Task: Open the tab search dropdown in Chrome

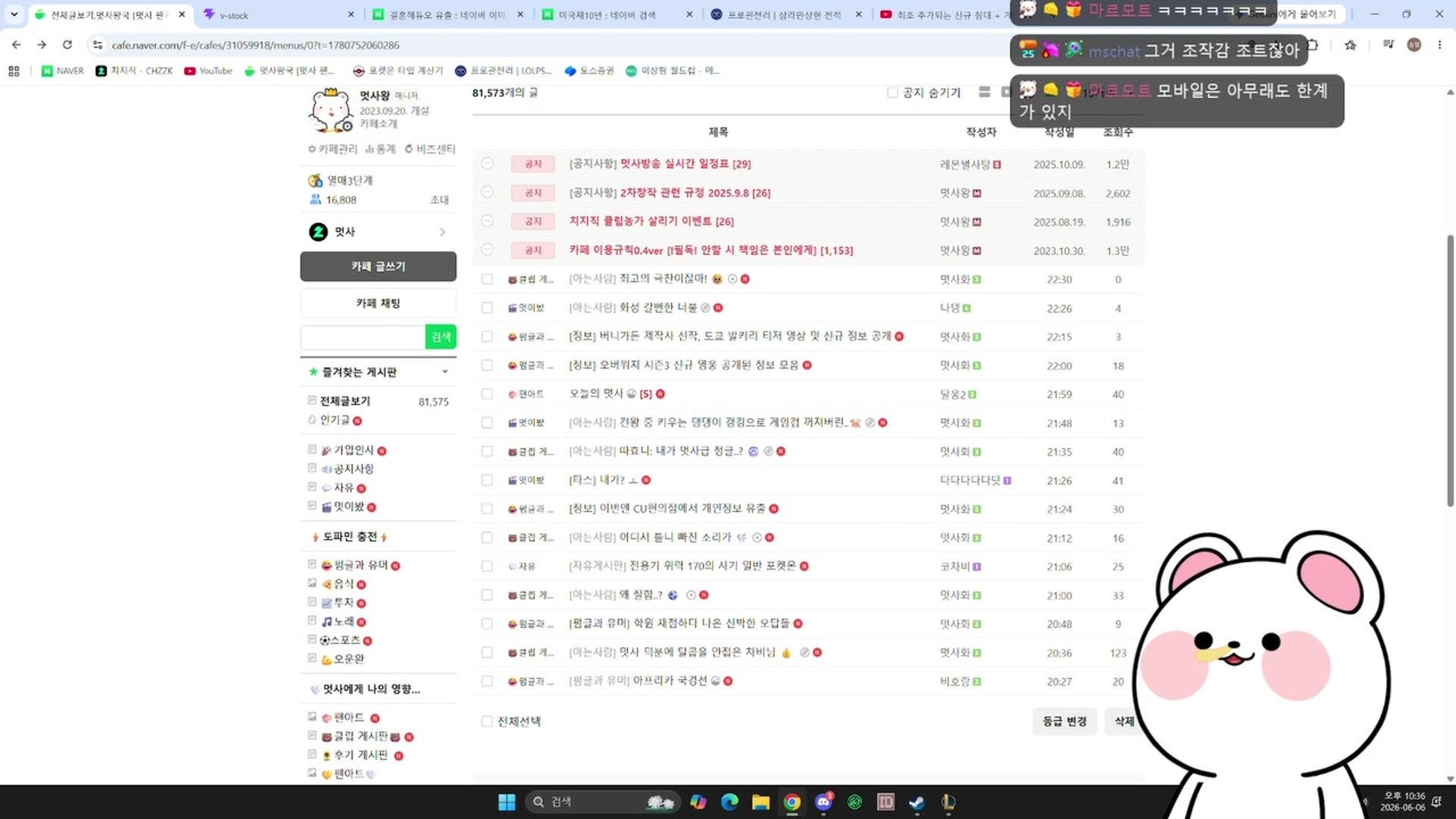Action: pos(14,14)
